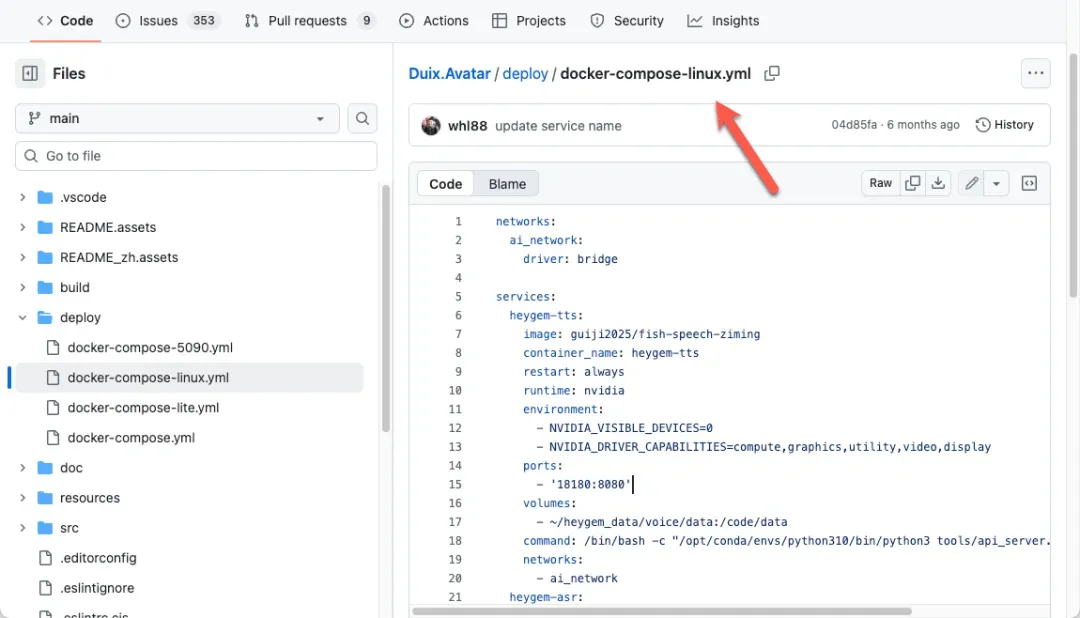Switch to Code view toggle
The image size is (1080, 618).
445,184
